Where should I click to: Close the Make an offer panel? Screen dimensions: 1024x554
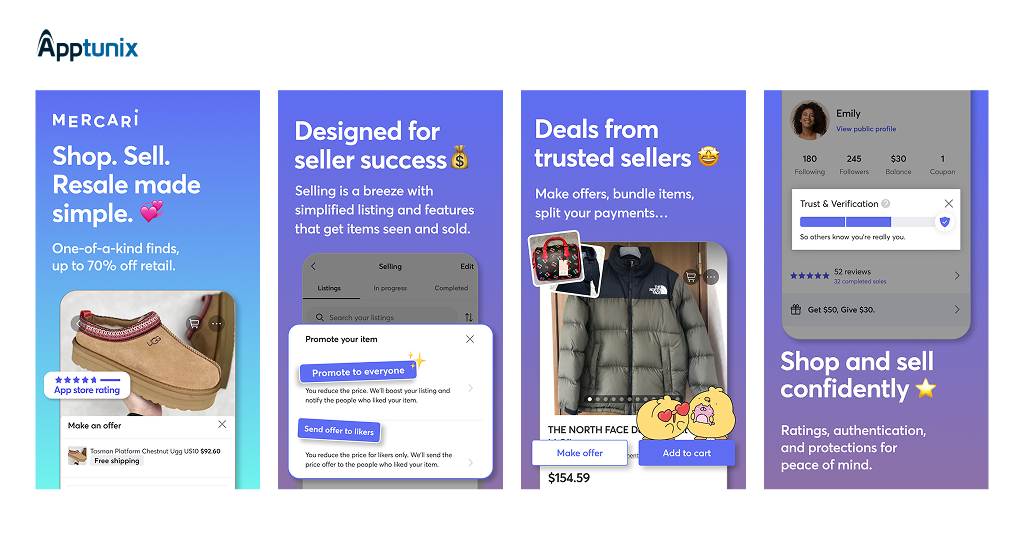tap(222, 425)
